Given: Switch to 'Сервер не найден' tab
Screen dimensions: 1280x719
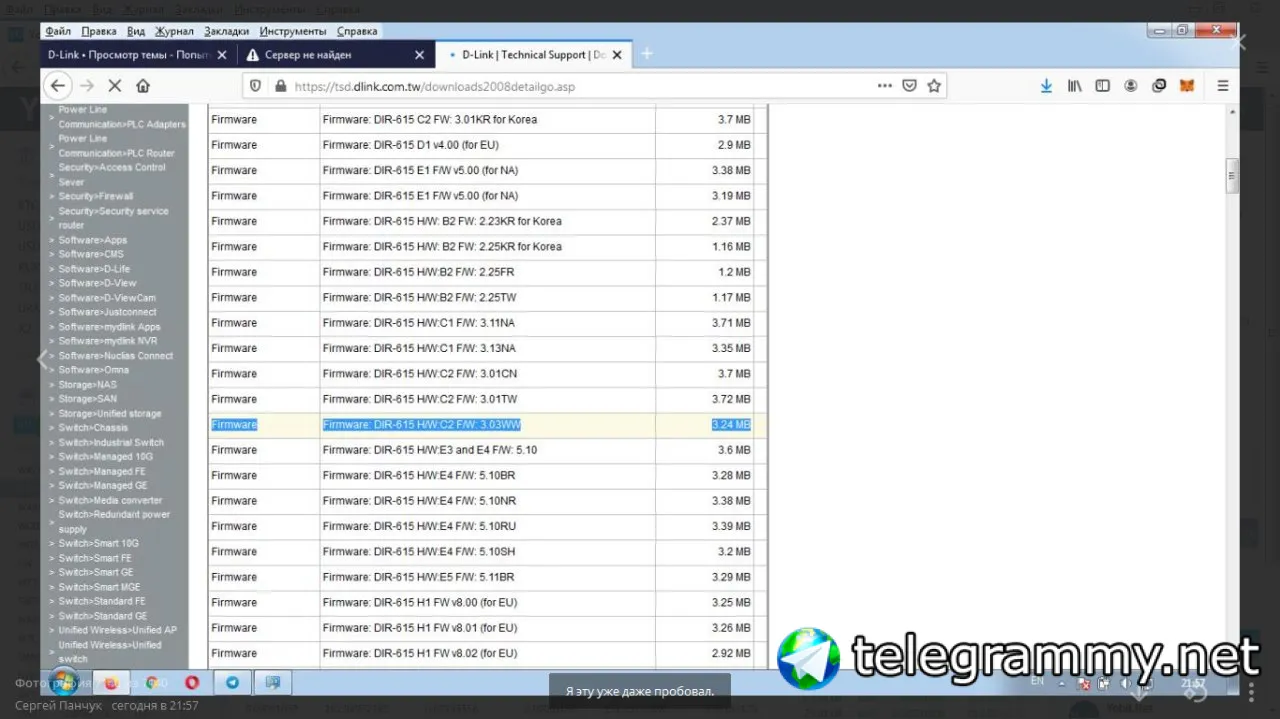Looking at the screenshot, I should click(335, 55).
